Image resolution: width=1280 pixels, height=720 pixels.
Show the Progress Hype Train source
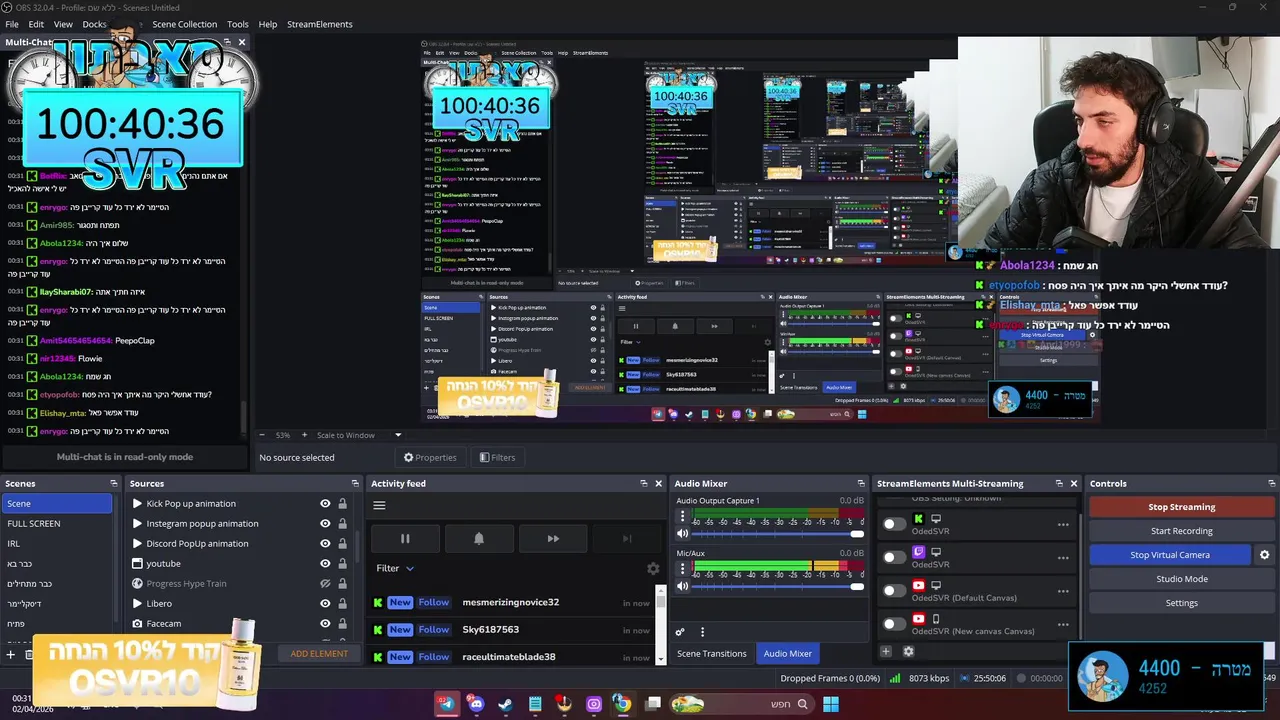point(325,584)
